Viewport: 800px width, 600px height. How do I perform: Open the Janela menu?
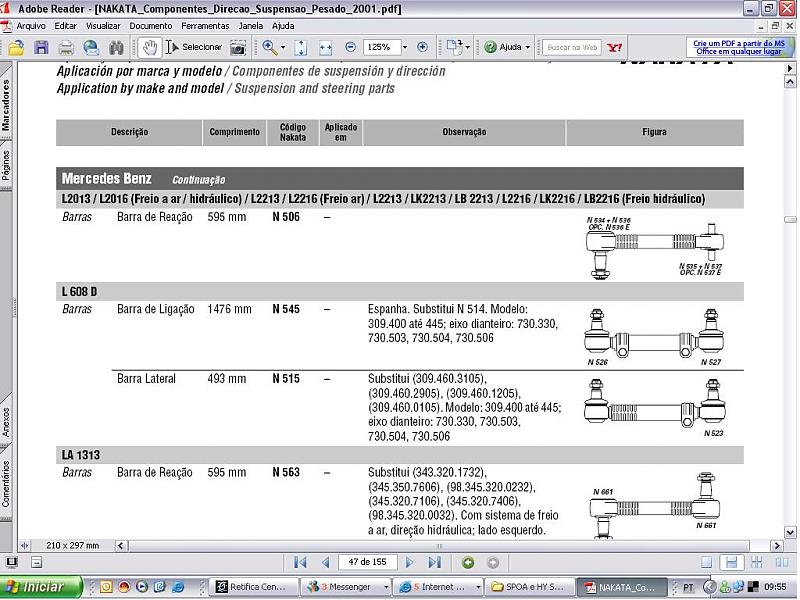pyautogui.click(x=251, y=26)
